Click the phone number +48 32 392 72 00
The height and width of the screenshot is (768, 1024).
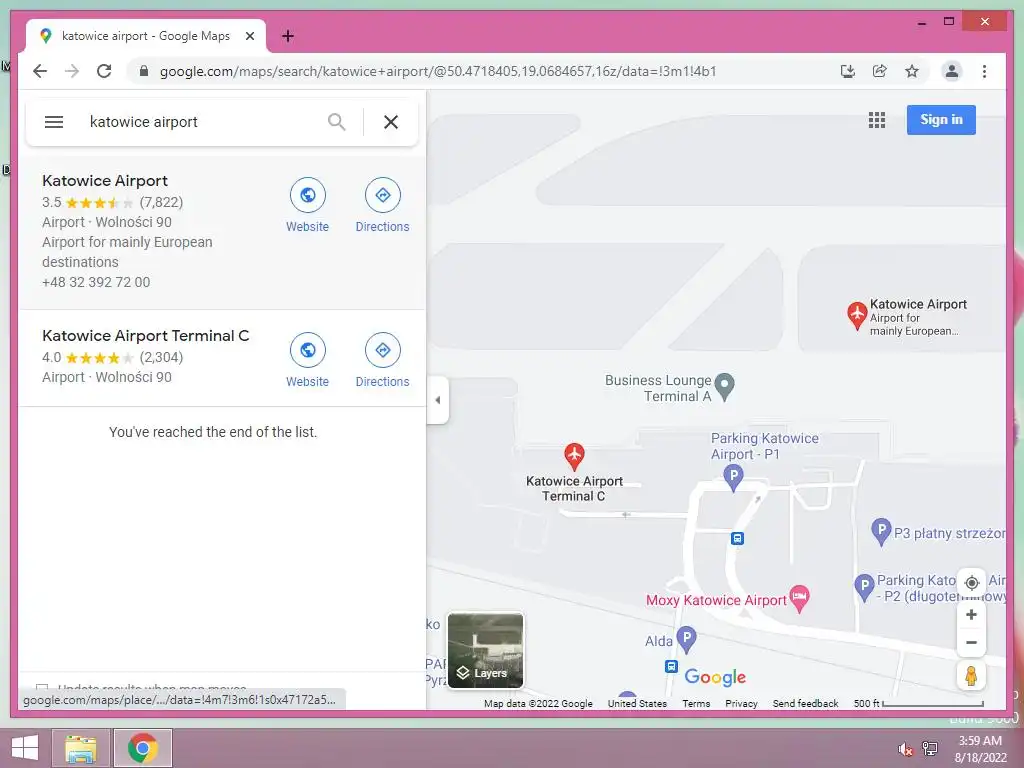pyautogui.click(x=96, y=282)
